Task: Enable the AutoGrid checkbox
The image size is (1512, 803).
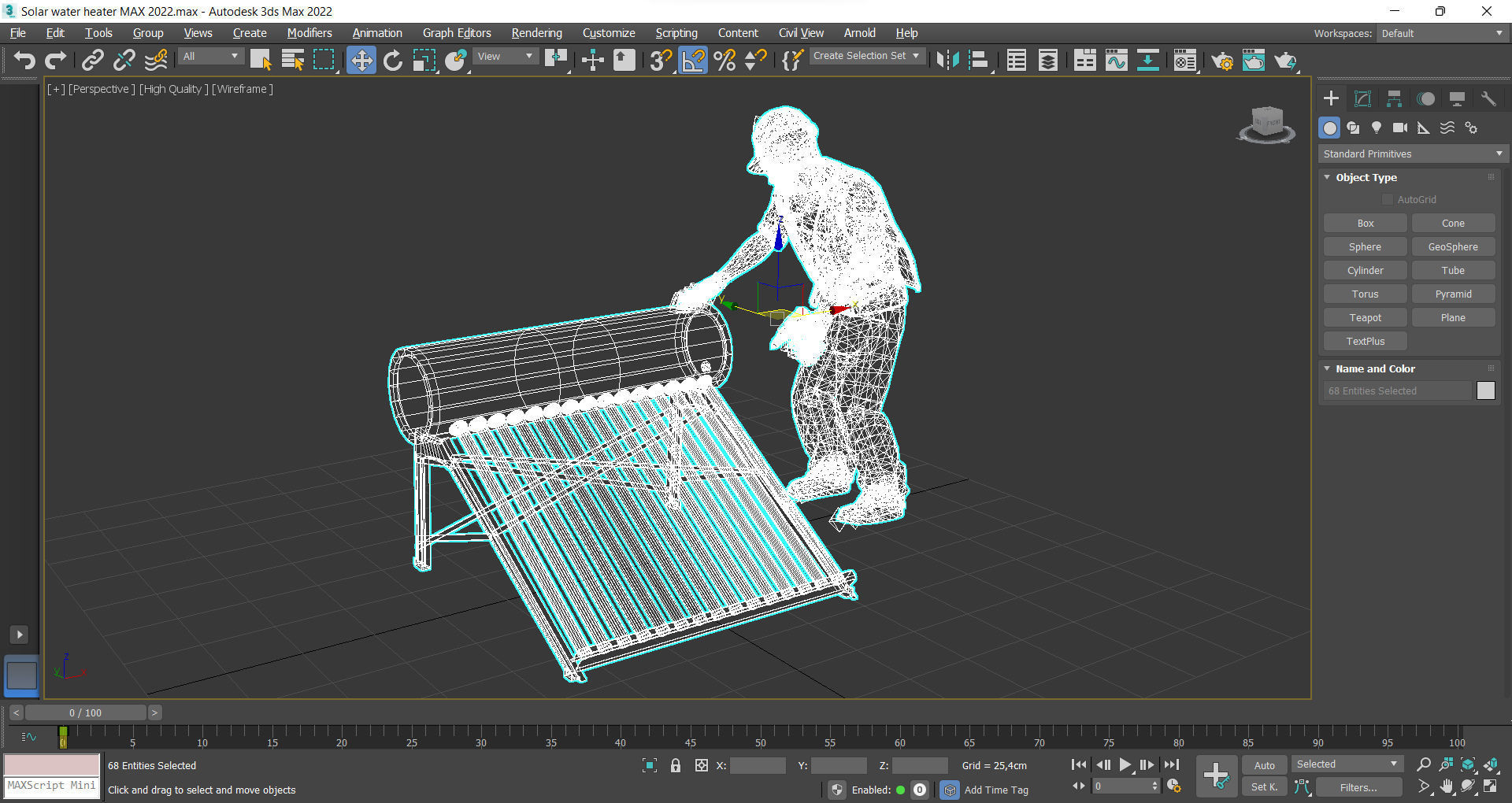Action: (1388, 200)
